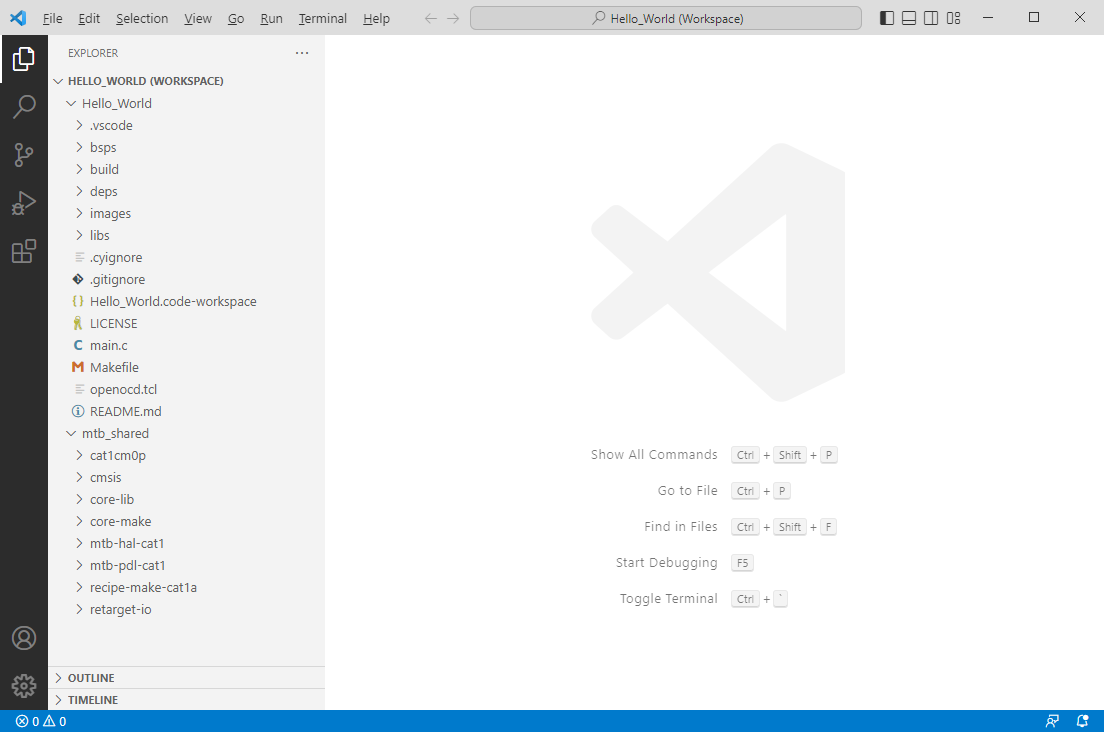
Task: Toggle bottom panel layout icon
Action: point(909,18)
